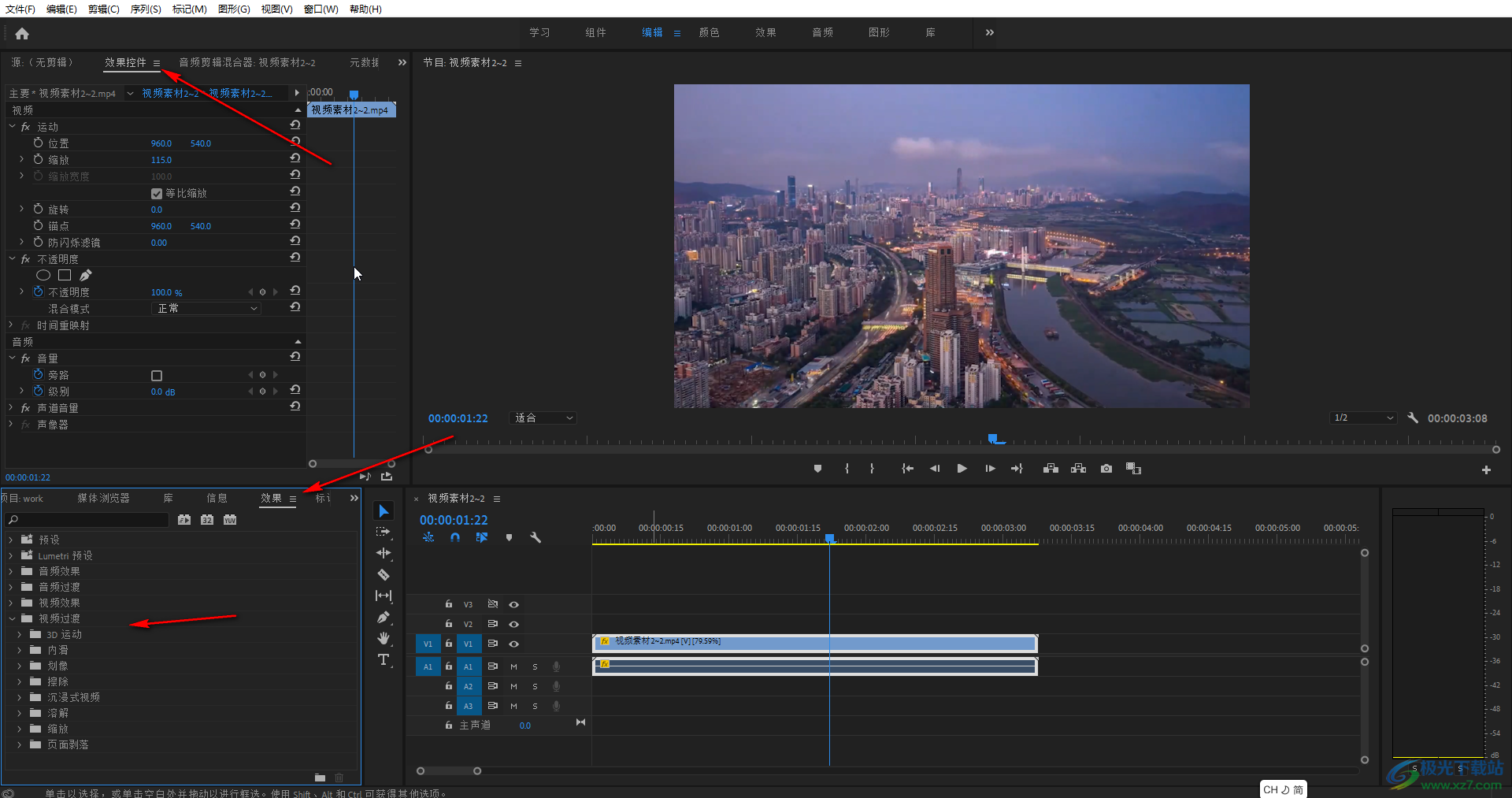The width and height of the screenshot is (1512, 798).
Task: Step back one frame
Action: point(935,469)
